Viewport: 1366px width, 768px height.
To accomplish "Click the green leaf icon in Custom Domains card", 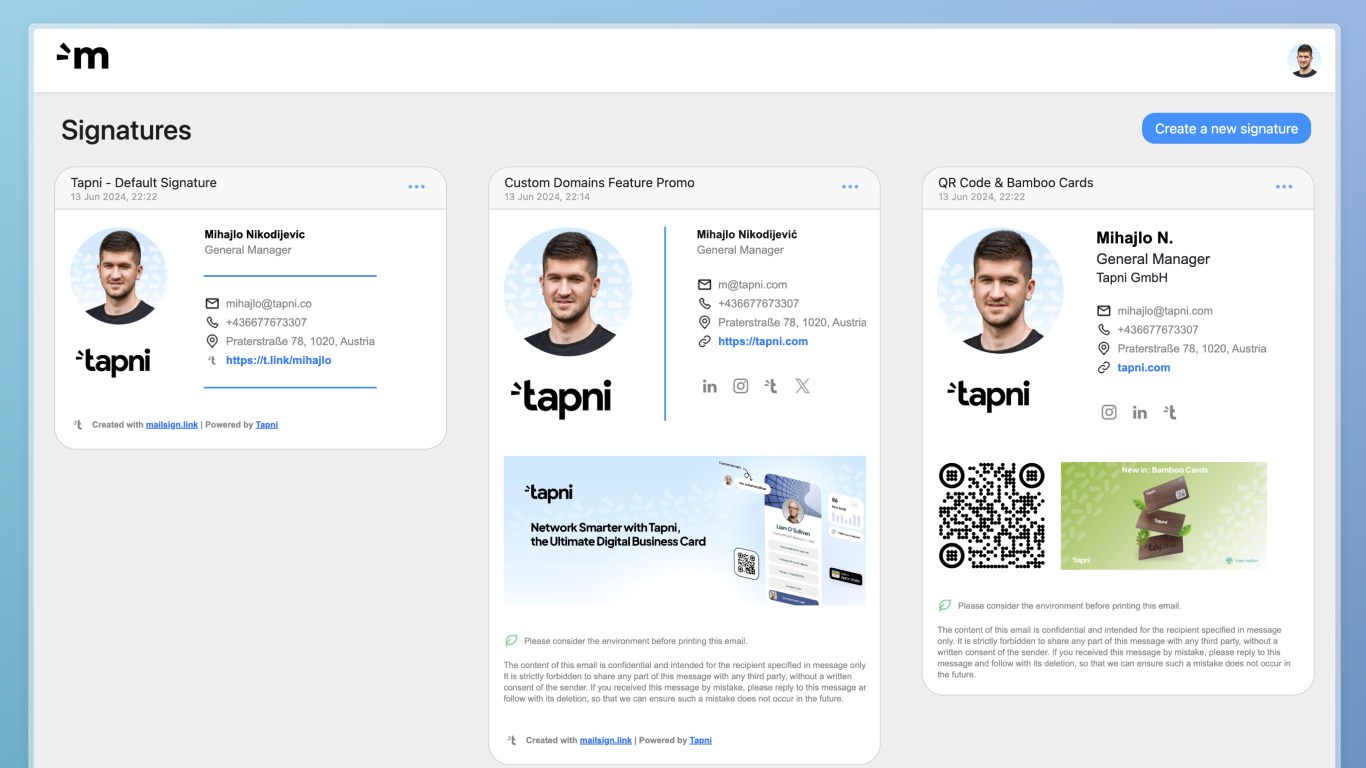I will coord(511,640).
